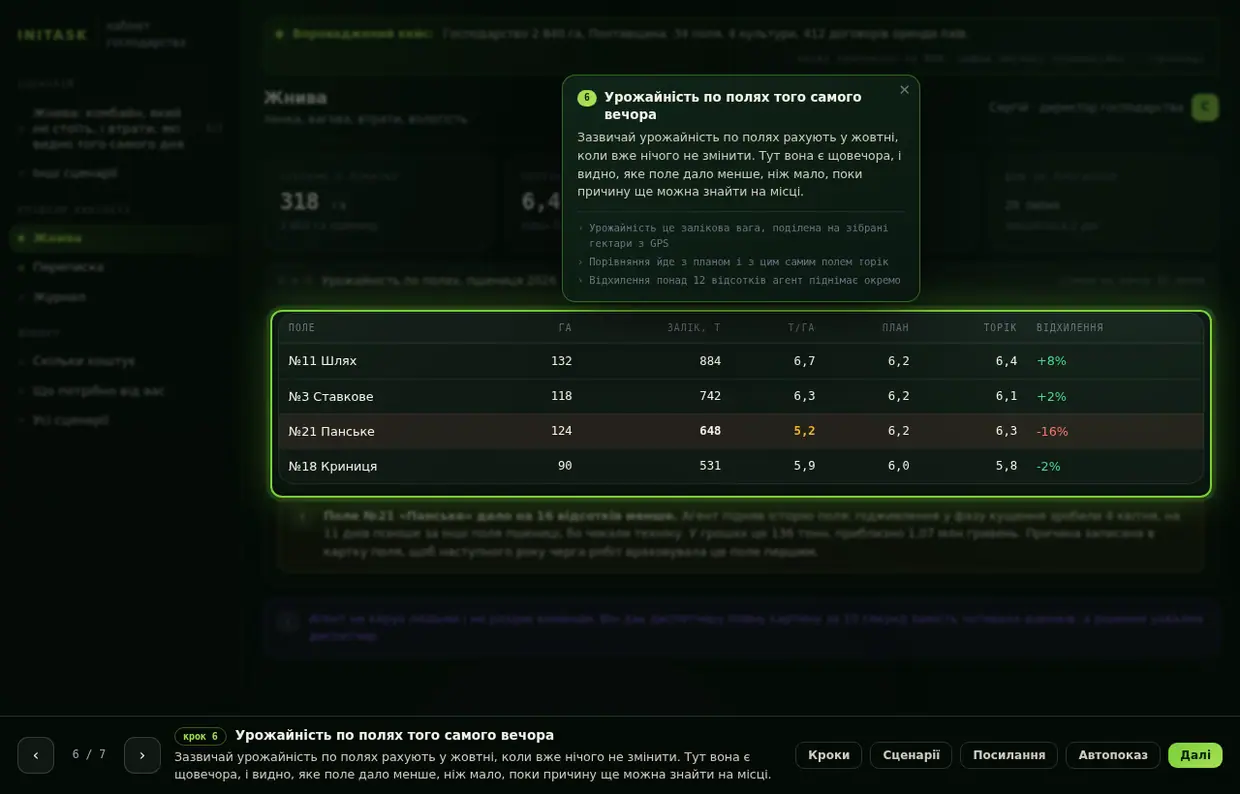The width and height of the screenshot is (1240, 794).
Task: Open the Сценарії button
Action: tap(911, 755)
